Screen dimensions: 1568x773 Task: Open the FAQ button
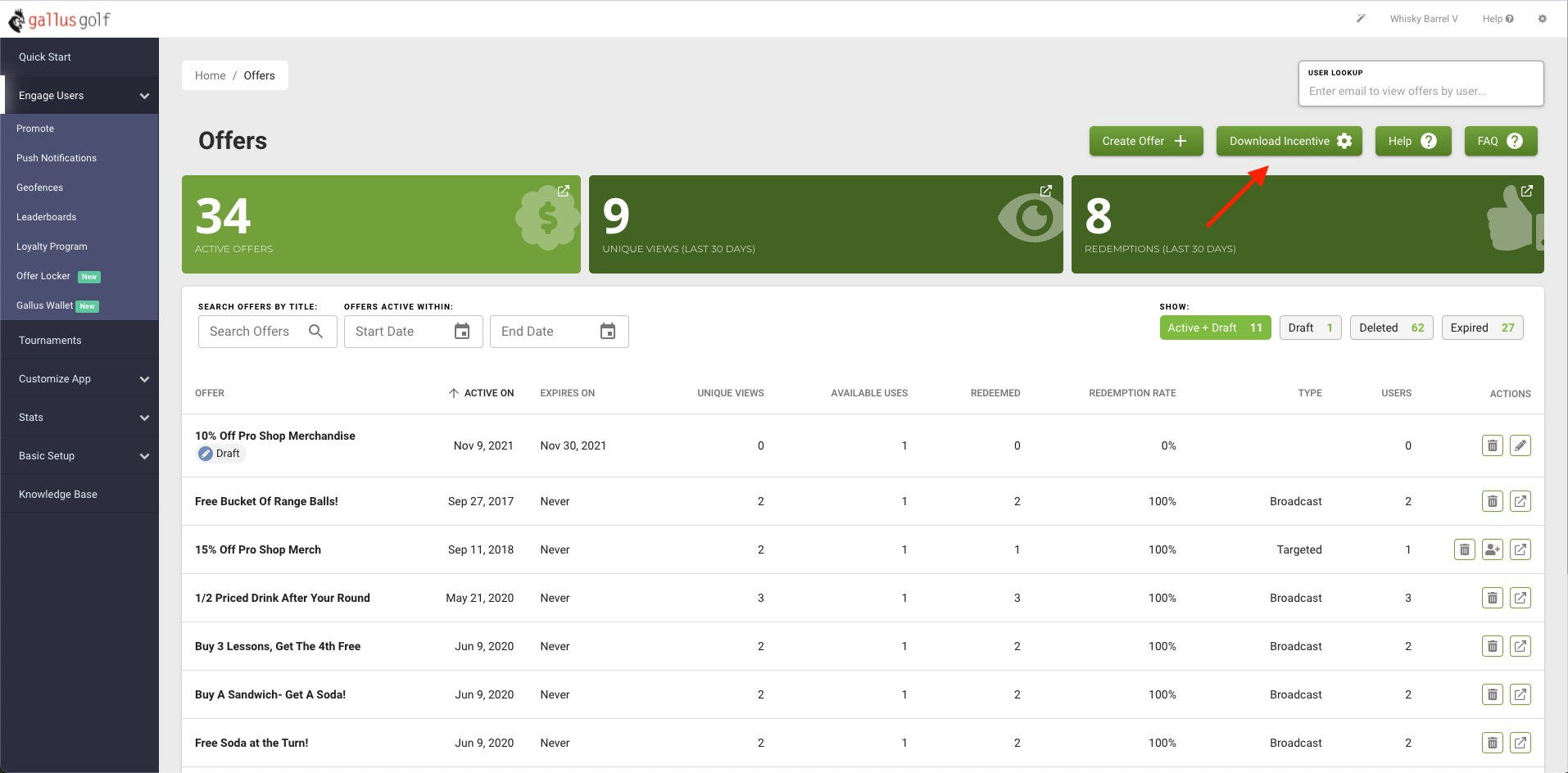pos(1501,141)
